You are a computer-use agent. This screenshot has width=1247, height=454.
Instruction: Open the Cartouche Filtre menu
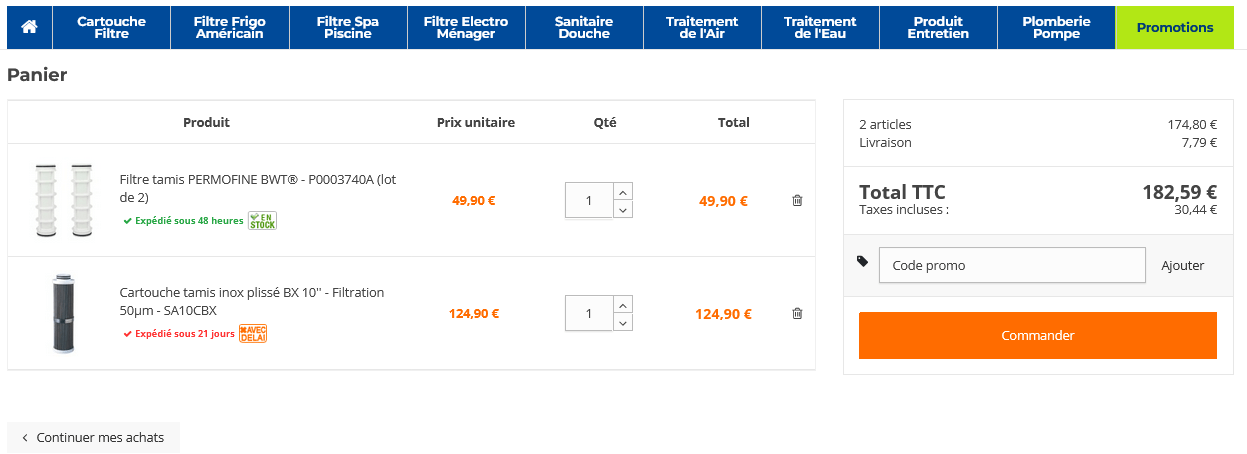tap(111, 27)
